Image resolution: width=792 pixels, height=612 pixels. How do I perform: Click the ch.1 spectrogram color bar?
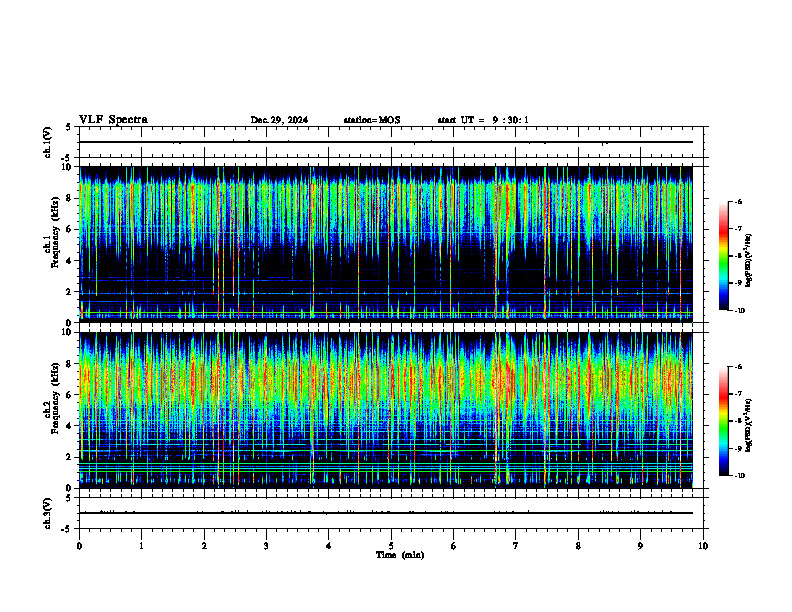click(x=724, y=256)
